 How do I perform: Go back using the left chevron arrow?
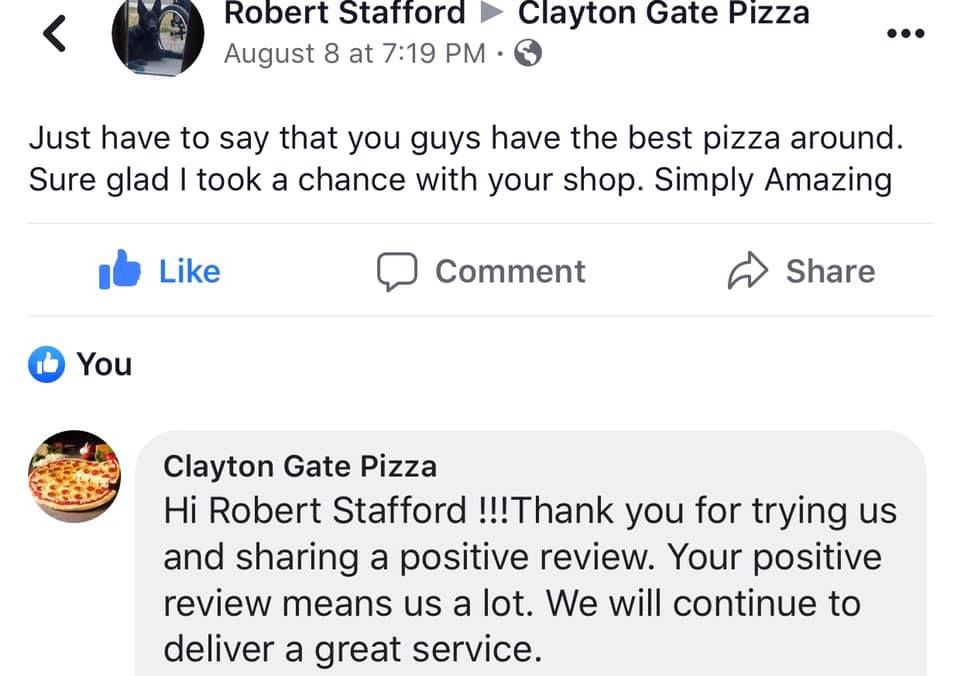point(54,33)
